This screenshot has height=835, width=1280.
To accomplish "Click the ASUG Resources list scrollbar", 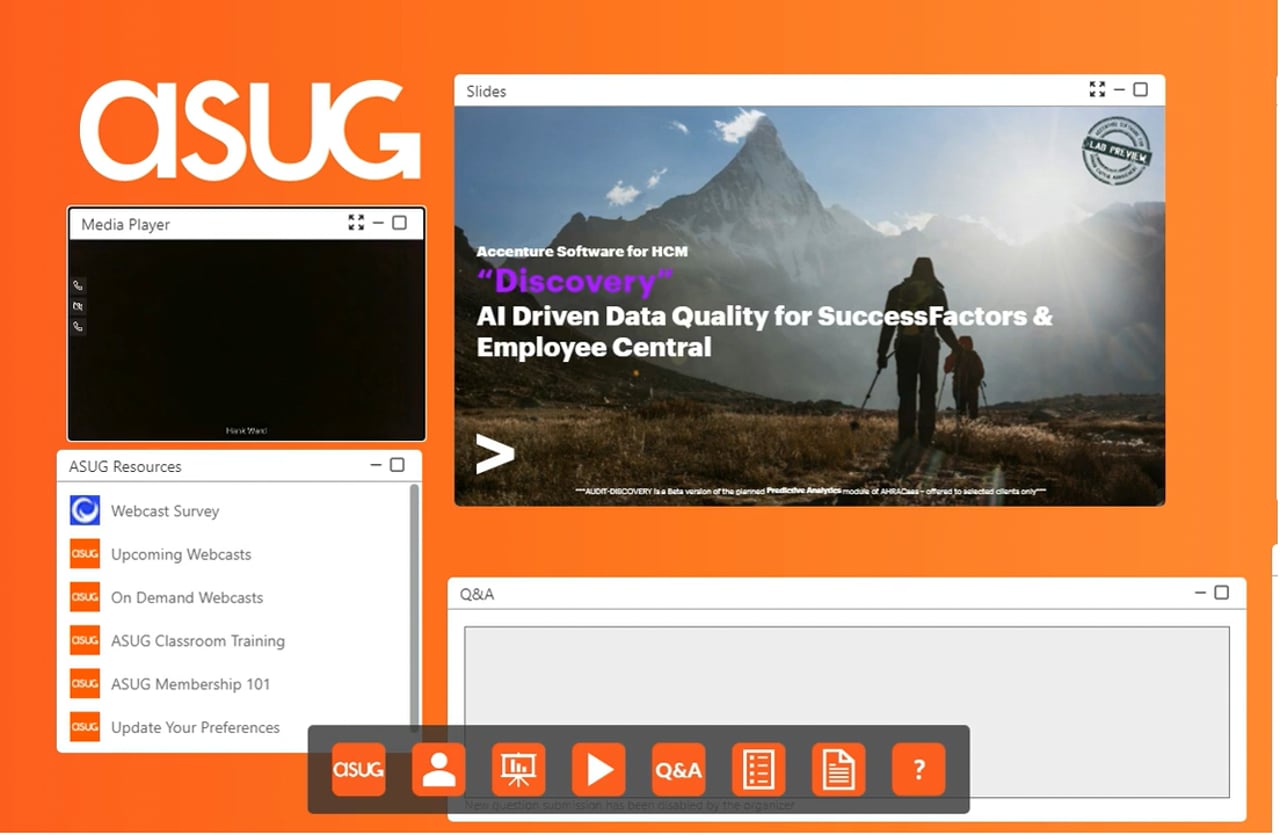I will 415,607.
